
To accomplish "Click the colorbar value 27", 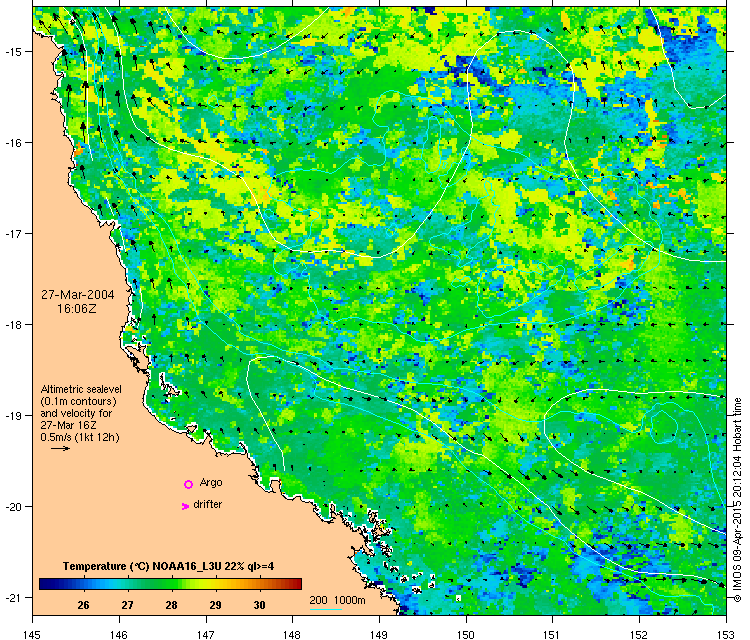I will pyautogui.click(x=127, y=605).
